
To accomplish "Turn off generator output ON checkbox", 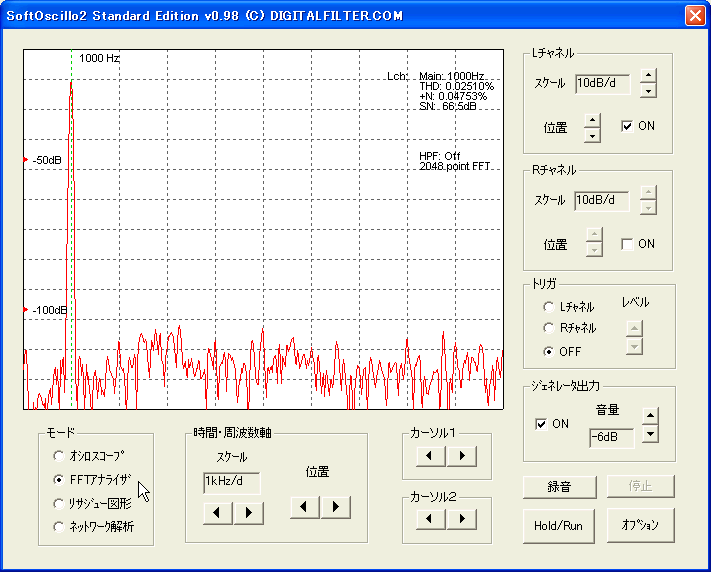I will [x=541, y=424].
